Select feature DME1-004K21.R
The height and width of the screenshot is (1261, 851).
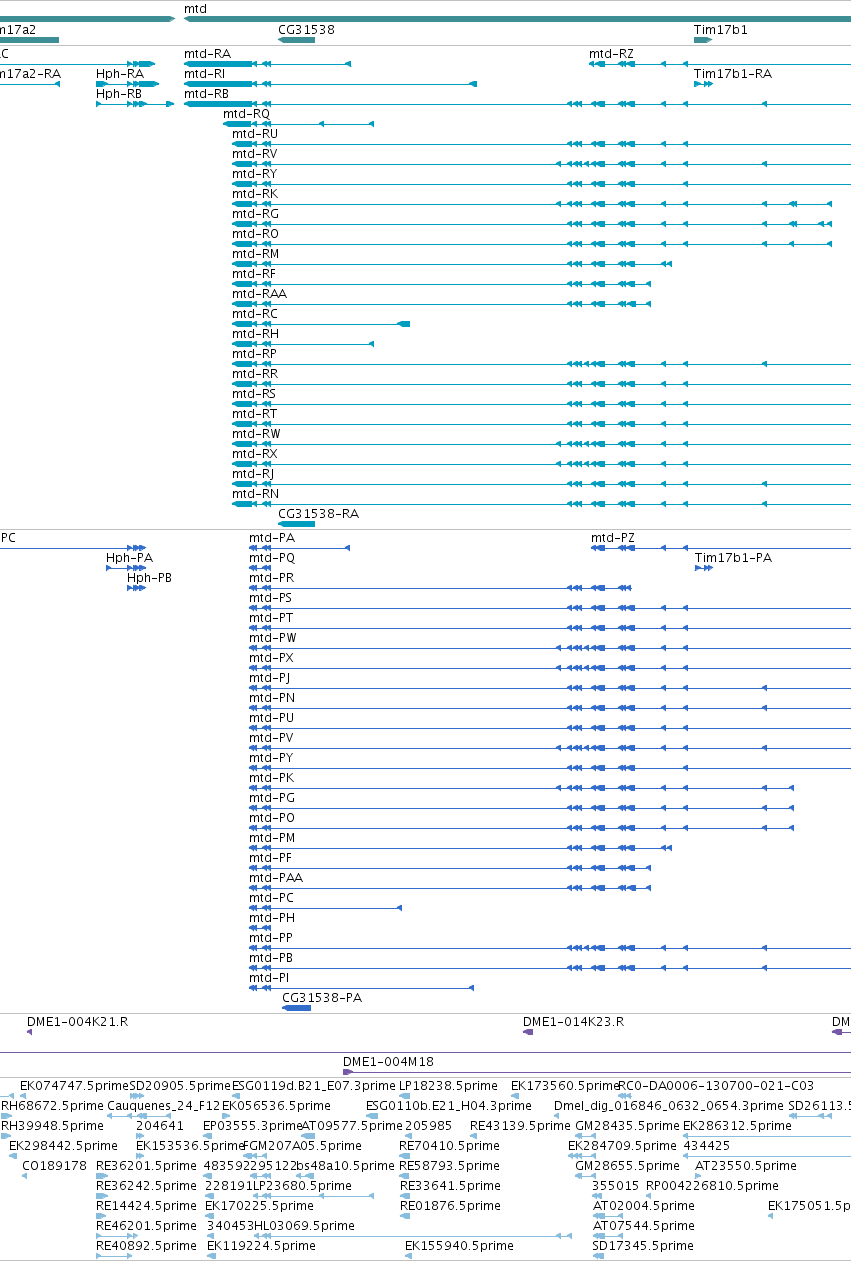tap(77, 1021)
